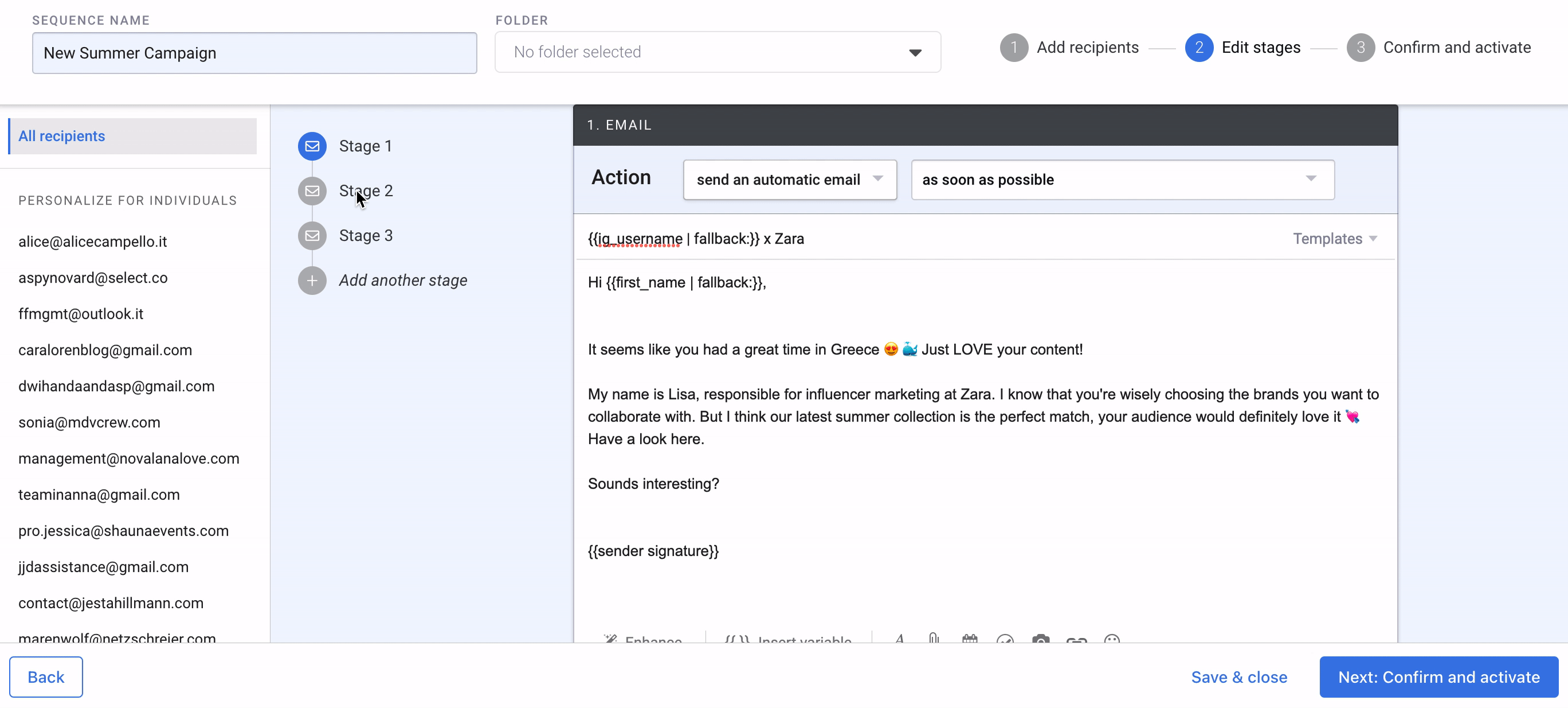Viewport: 1568px width, 708px height.
Task: Click the paperclip attachment icon
Action: click(934, 639)
